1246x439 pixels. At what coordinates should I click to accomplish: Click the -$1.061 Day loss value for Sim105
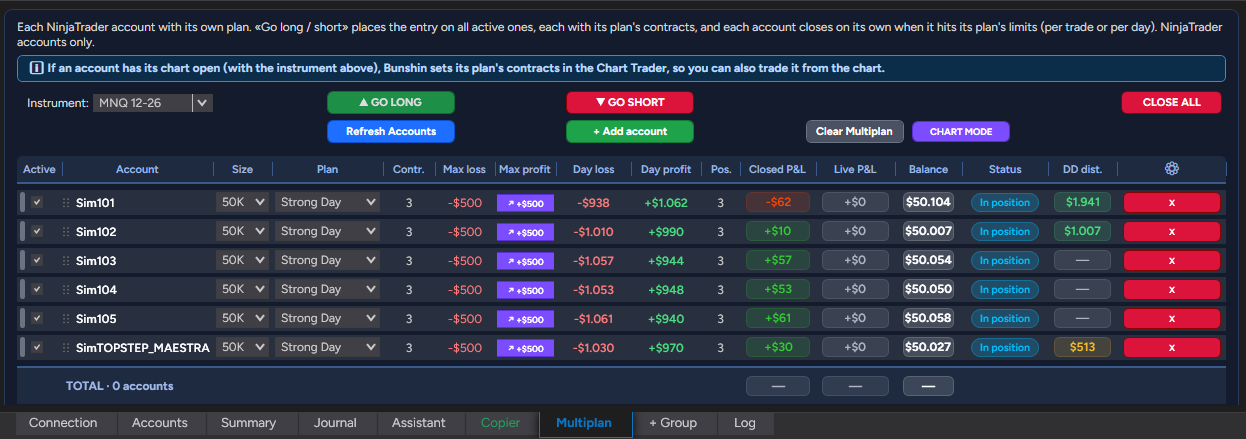(x=594, y=319)
